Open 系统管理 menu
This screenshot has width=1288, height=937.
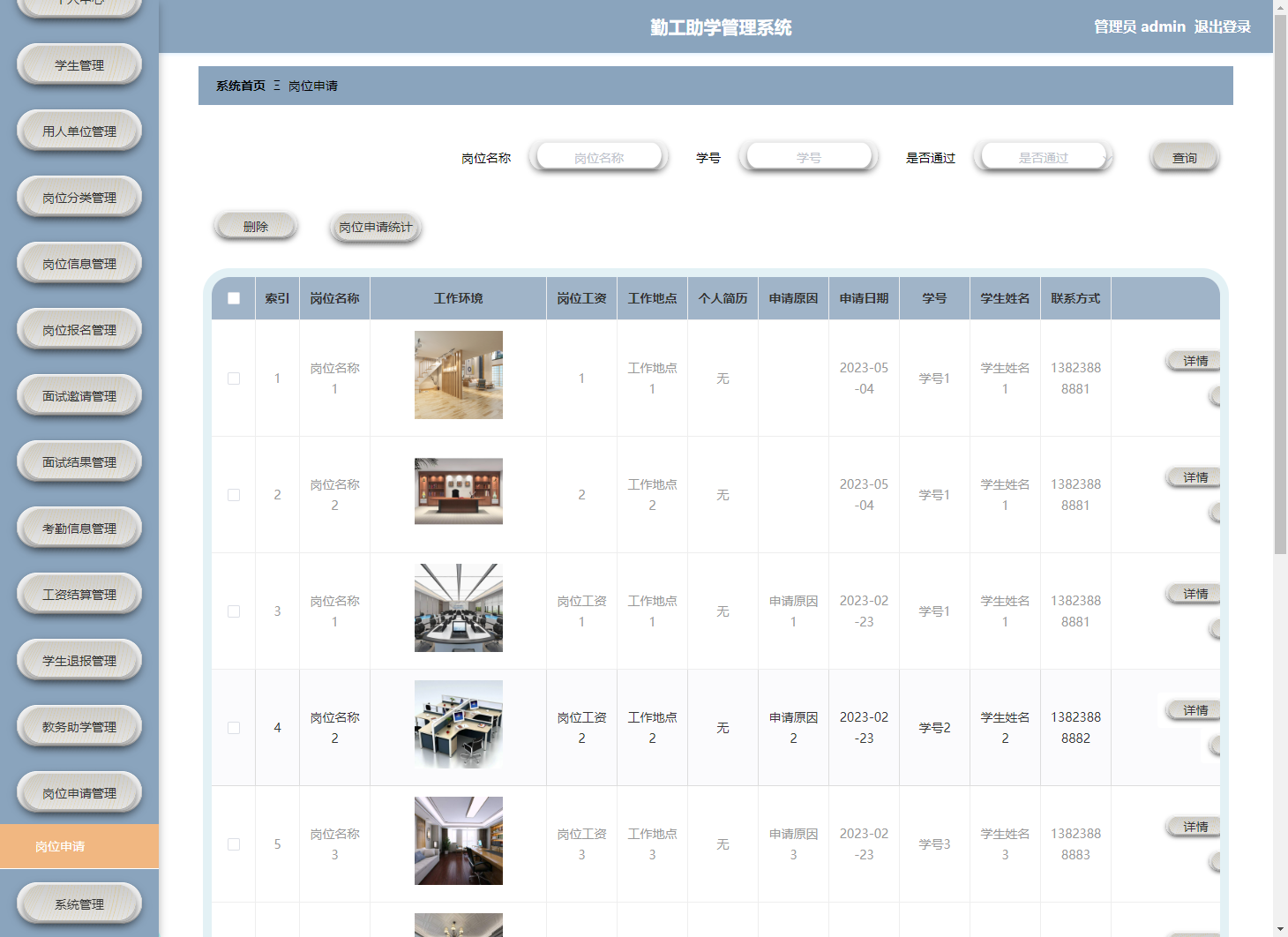coord(79,903)
